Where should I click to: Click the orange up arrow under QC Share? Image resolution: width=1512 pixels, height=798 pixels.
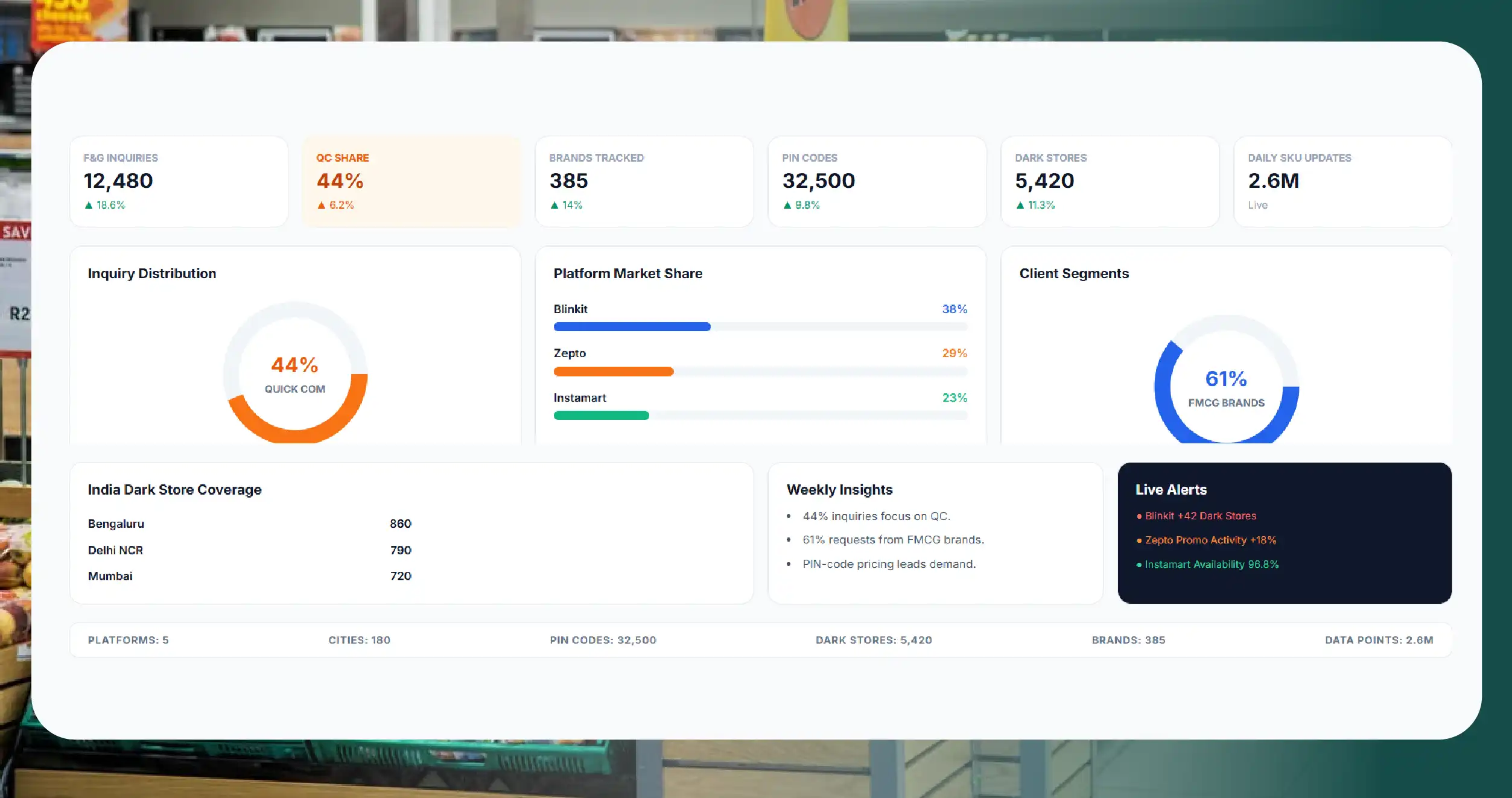(x=322, y=205)
